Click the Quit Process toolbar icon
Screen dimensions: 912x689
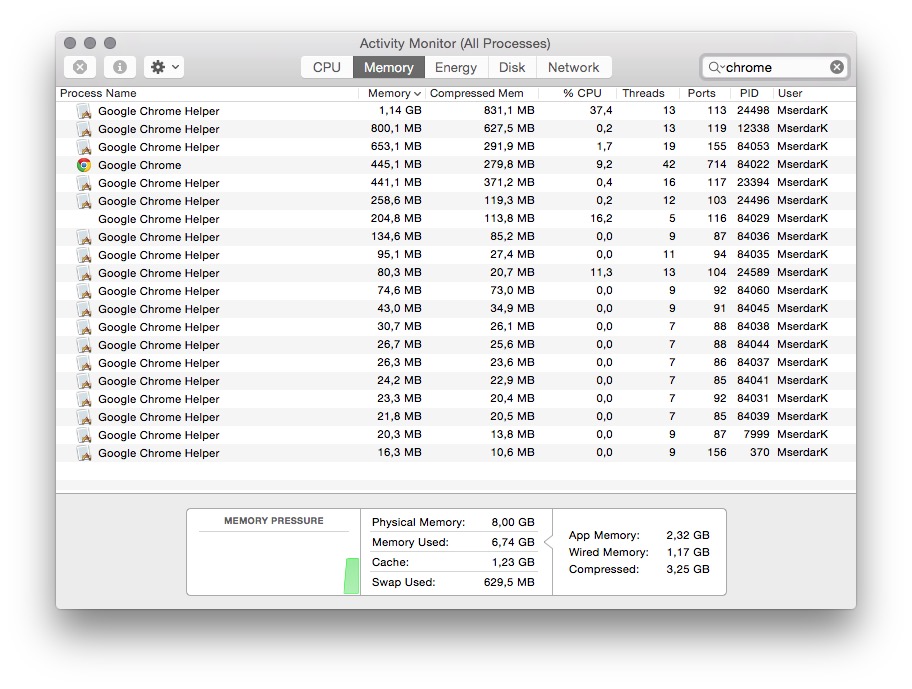click(x=80, y=67)
